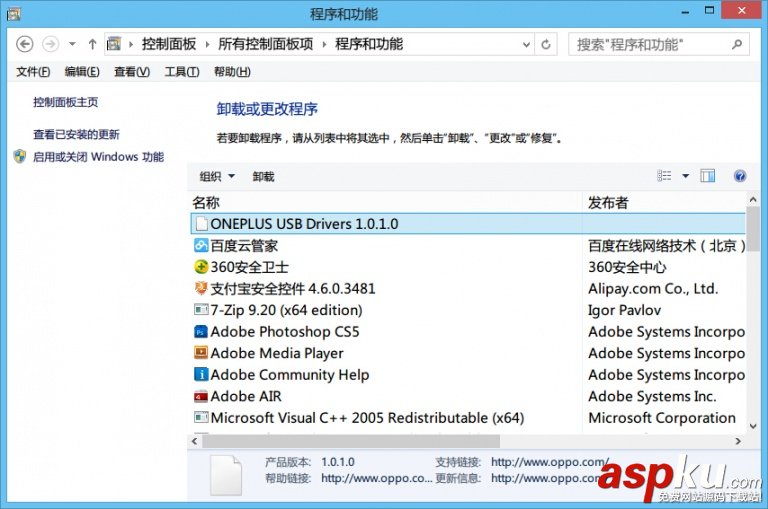The width and height of the screenshot is (768, 509).
Task: Open the 查看(V) menu
Action: click(132, 72)
